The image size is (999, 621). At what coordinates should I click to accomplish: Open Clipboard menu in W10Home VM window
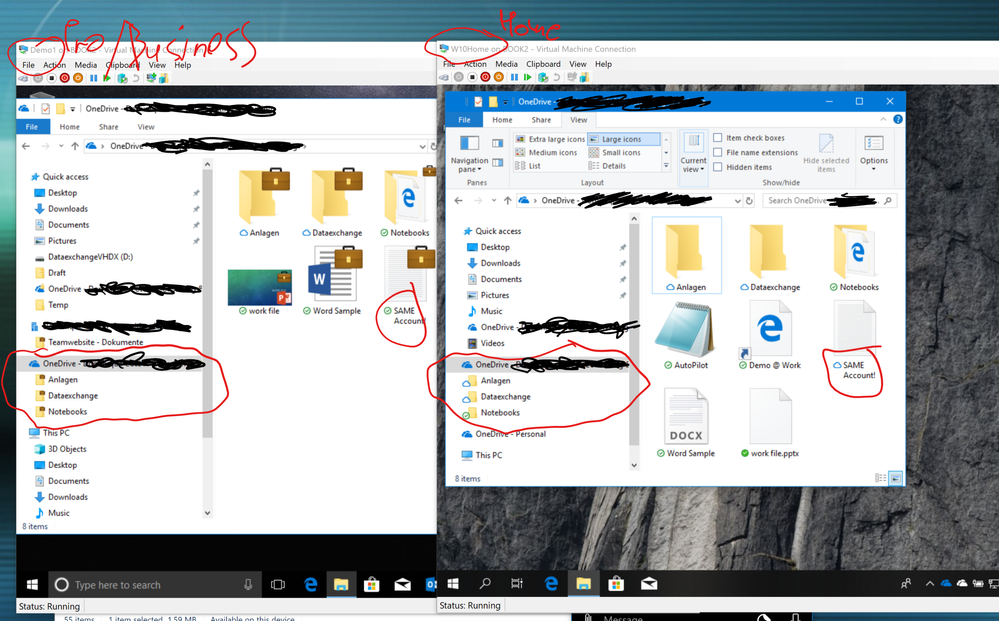543,64
